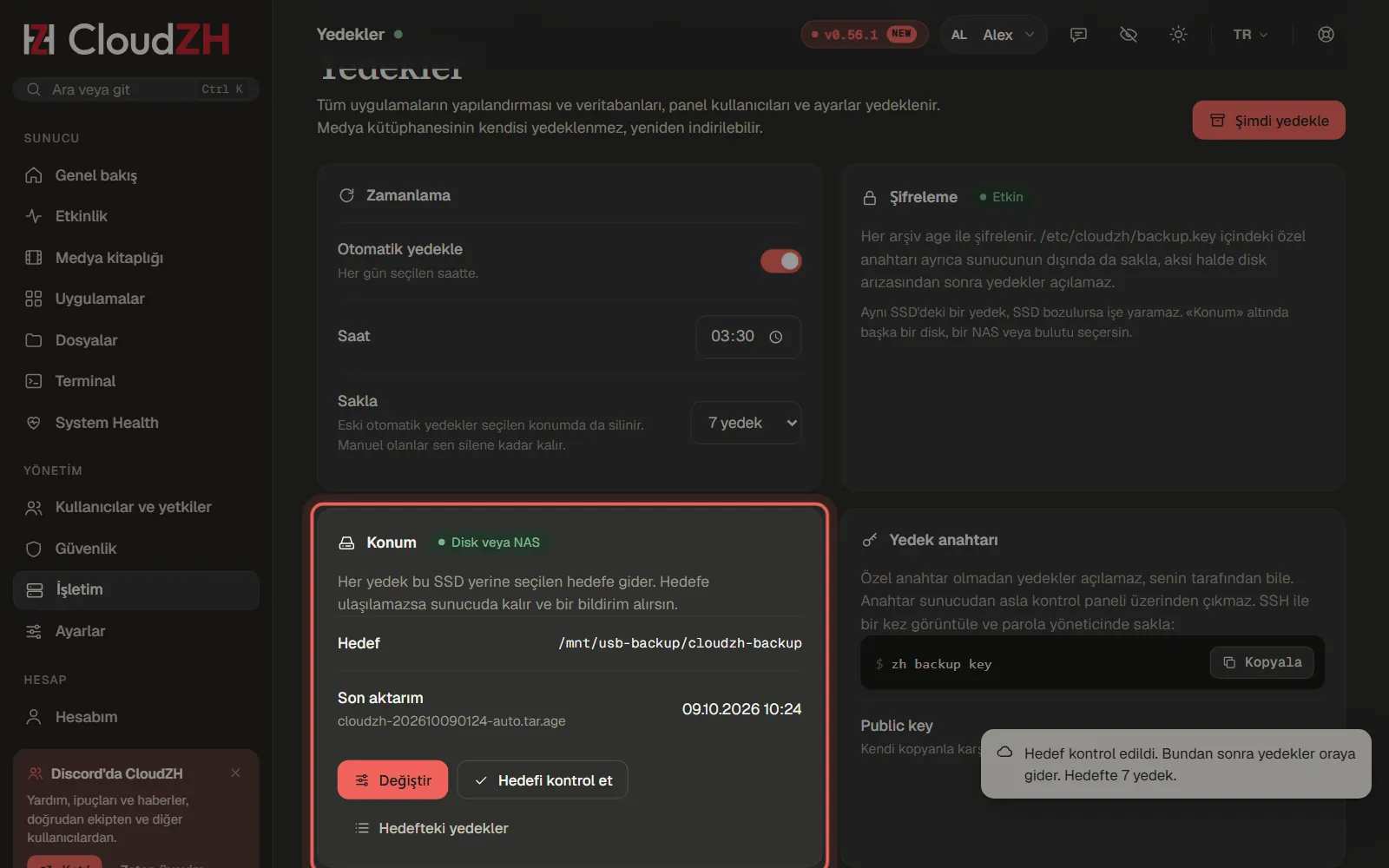Switch theme with the sun icon

[1178, 35]
